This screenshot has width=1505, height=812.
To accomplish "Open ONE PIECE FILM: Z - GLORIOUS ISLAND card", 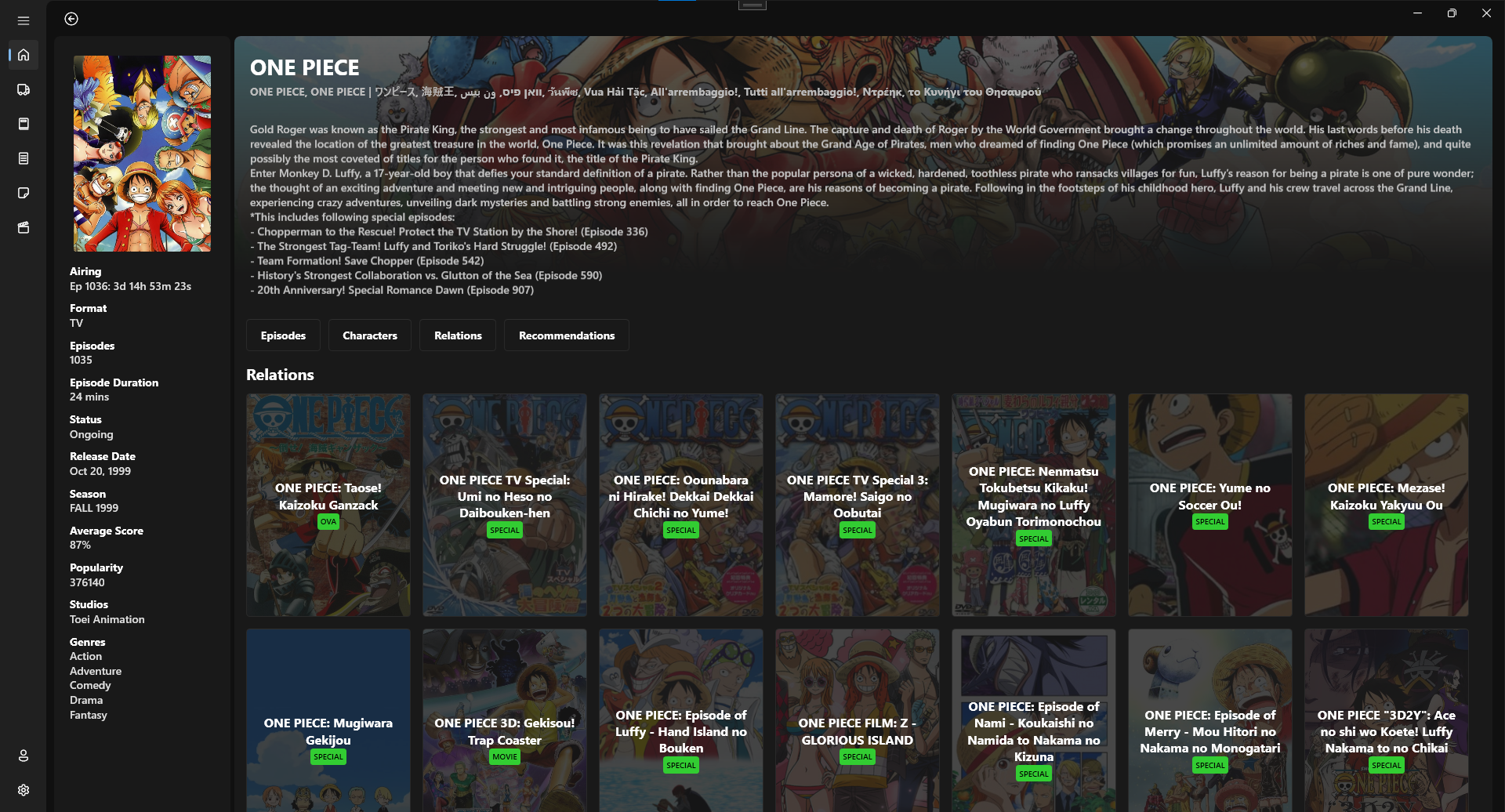I will tap(858, 720).
